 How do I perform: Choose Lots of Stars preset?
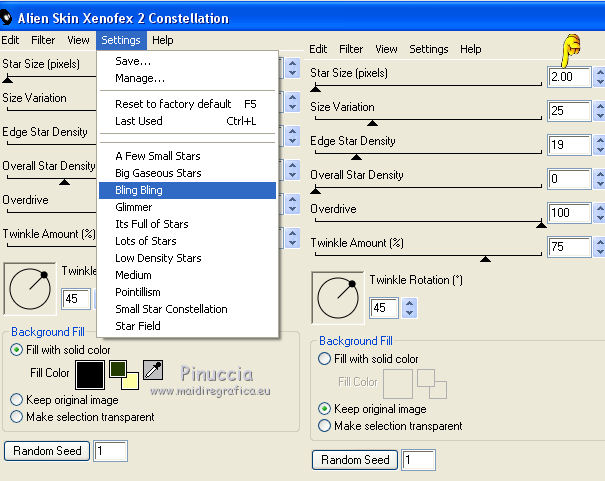pos(187,241)
